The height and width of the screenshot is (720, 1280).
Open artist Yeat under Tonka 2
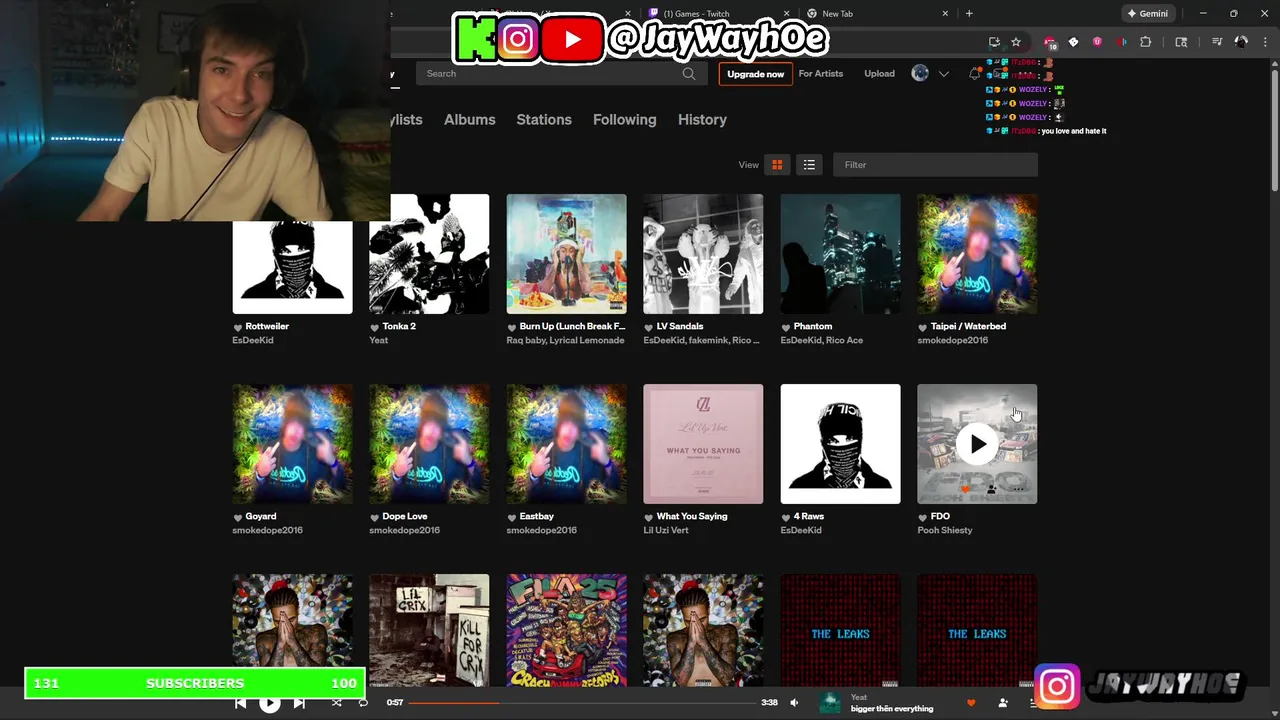point(378,340)
